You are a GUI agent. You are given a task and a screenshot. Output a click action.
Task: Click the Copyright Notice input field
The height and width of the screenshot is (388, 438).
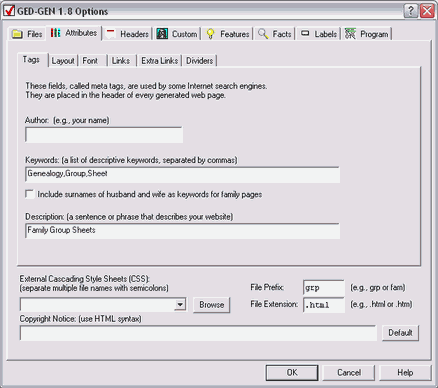point(198,333)
